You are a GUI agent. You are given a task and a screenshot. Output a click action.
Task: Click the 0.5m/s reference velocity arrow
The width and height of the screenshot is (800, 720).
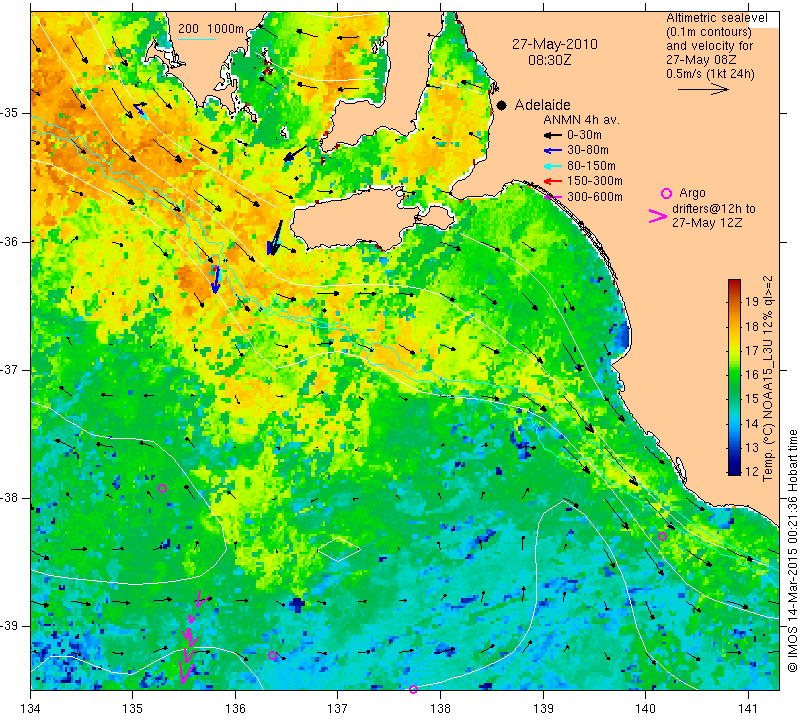pyautogui.click(x=703, y=89)
